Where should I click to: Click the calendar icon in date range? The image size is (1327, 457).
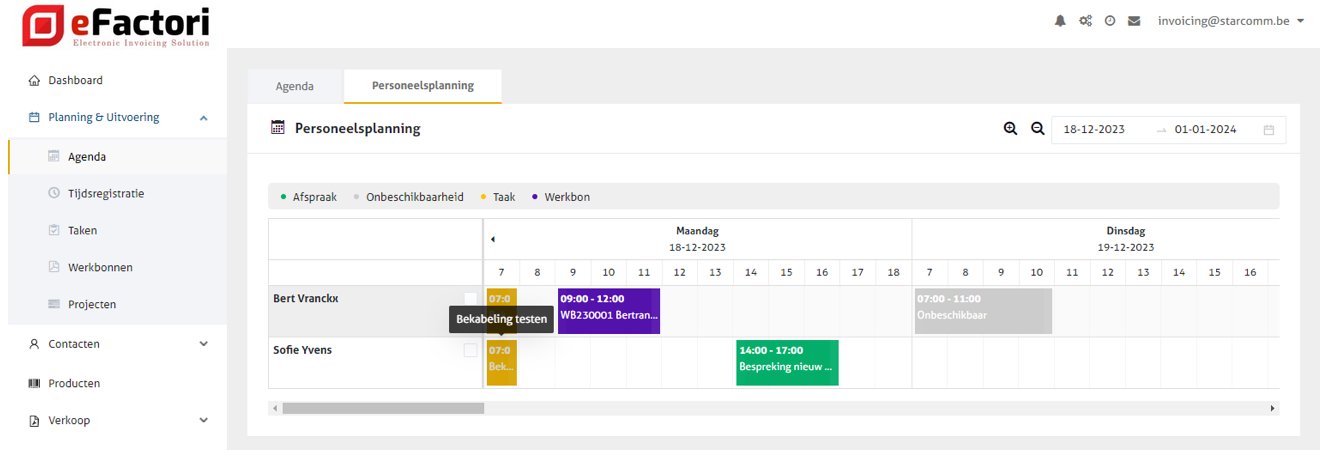click(1269, 130)
